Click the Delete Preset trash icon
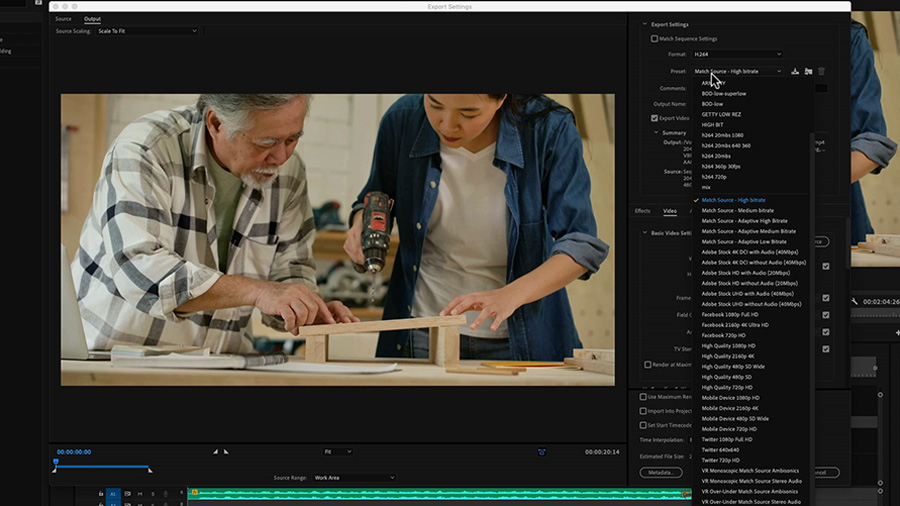The height and width of the screenshot is (506, 900). click(822, 71)
